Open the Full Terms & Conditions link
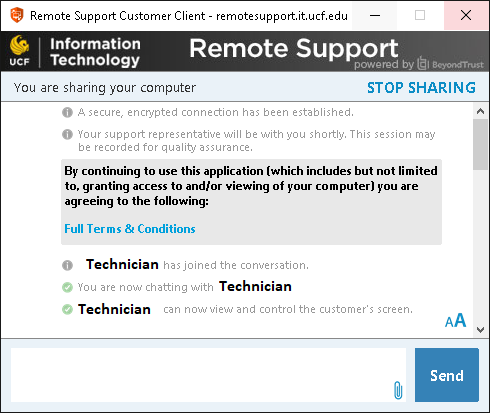 (x=130, y=229)
